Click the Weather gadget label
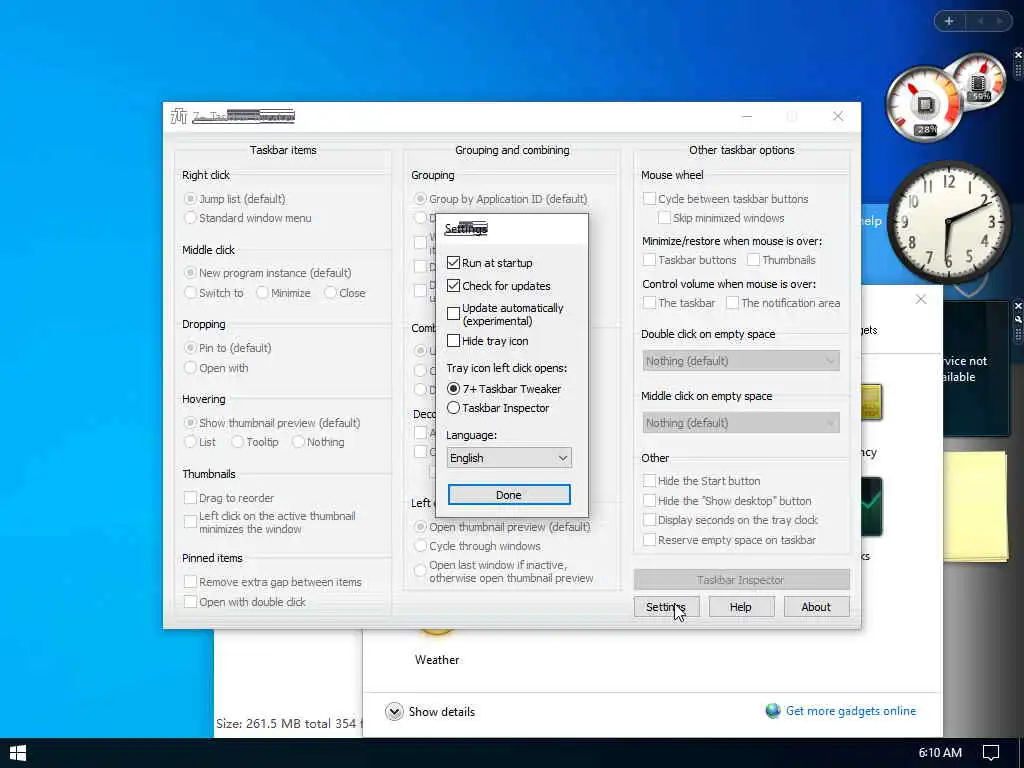 [437, 660]
